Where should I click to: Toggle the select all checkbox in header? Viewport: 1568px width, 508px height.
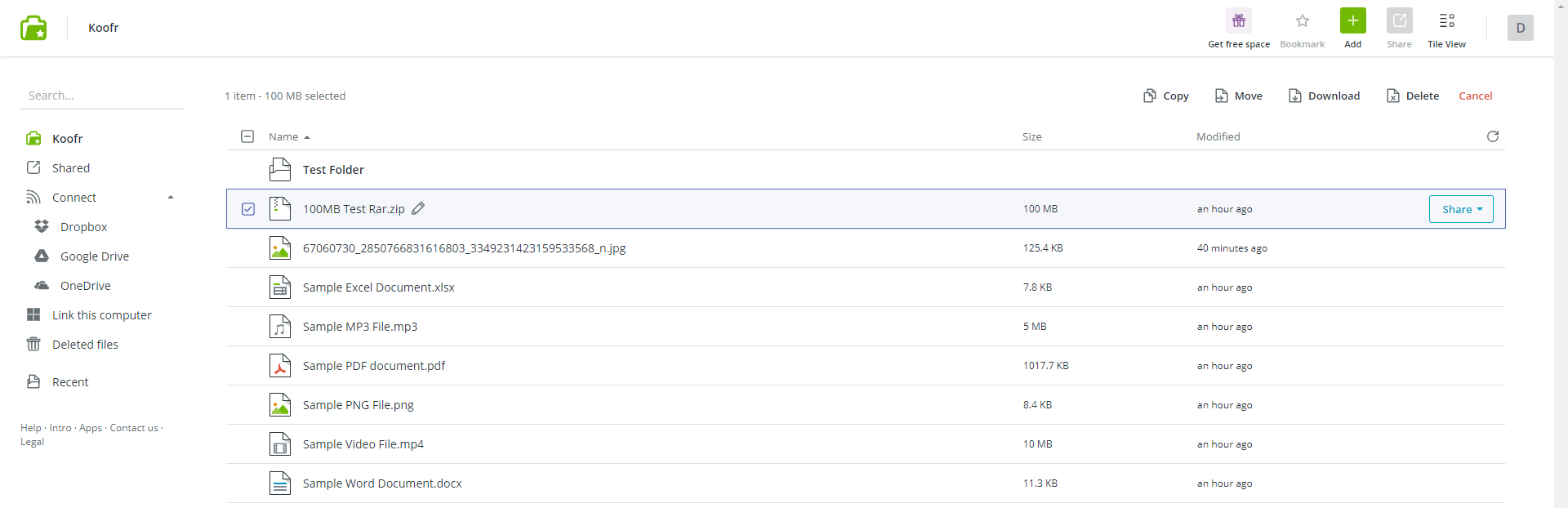tap(247, 136)
